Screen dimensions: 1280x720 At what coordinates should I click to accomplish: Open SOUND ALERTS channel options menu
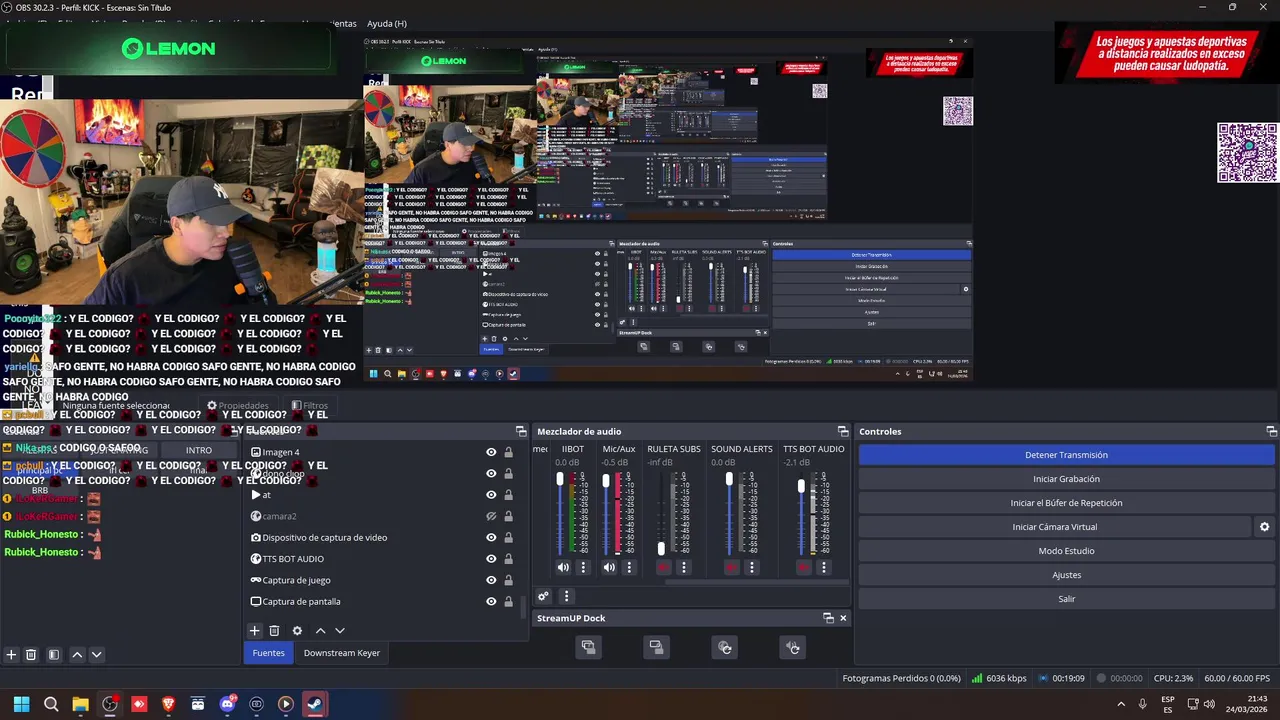(751, 567)
